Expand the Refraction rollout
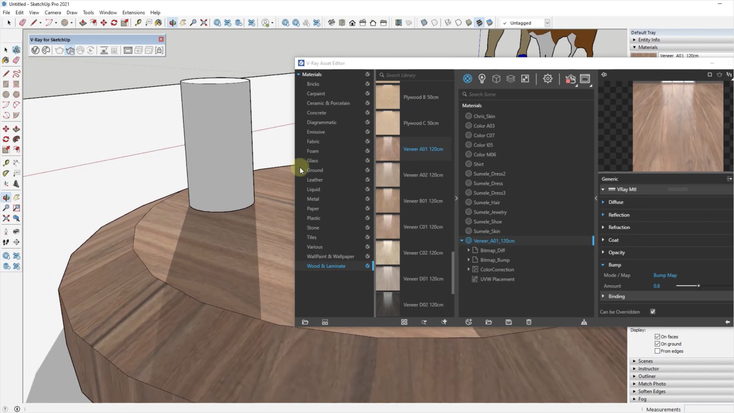 pos(603,227)
